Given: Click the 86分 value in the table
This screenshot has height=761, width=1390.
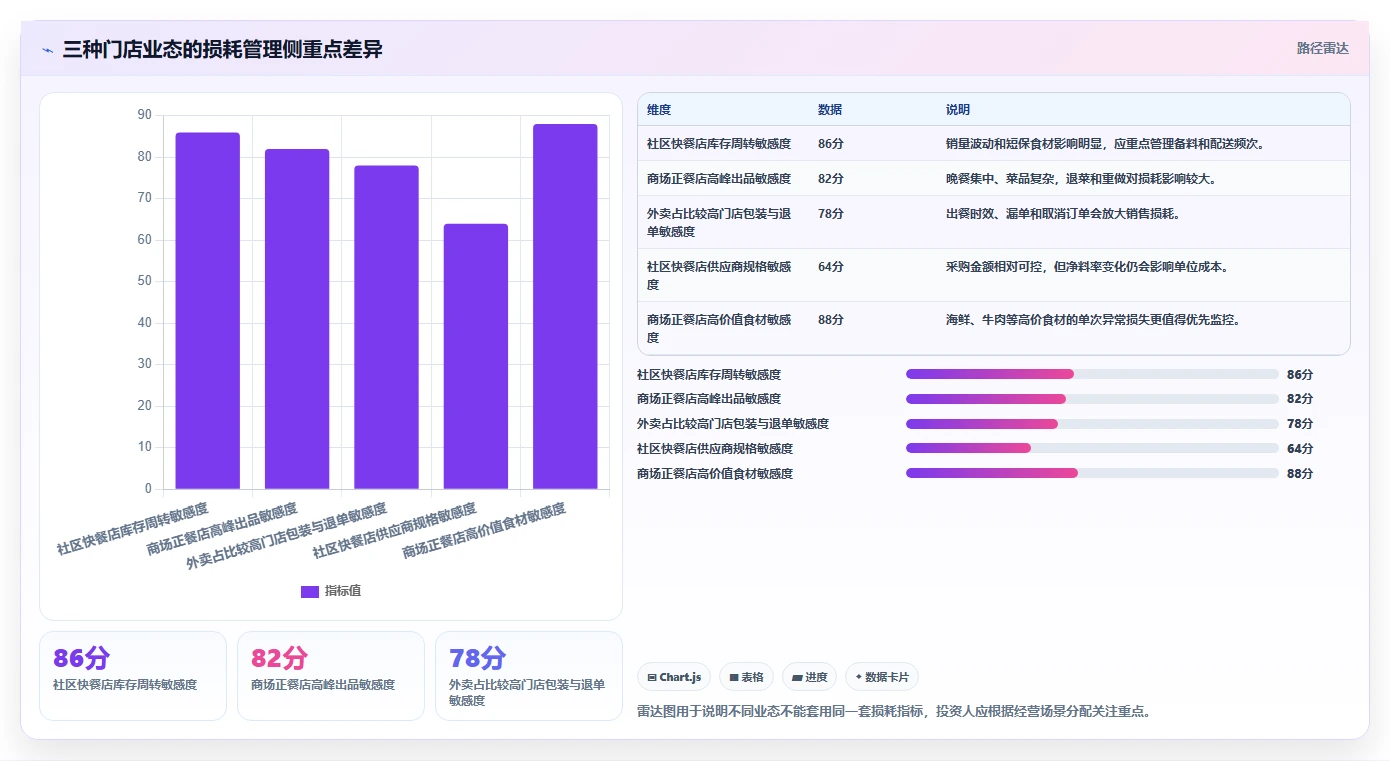Looking at the screenshot, I should 831,143.
